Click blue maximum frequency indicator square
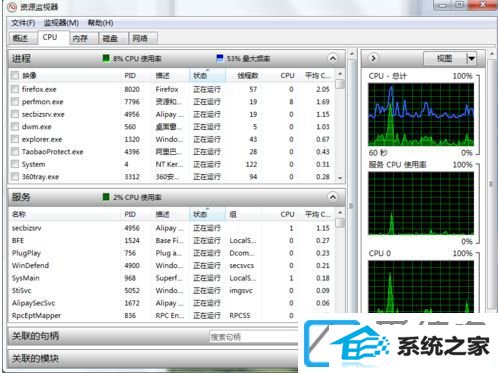The image size is (498, 373). pyautogui.click(x=220, y=58)
